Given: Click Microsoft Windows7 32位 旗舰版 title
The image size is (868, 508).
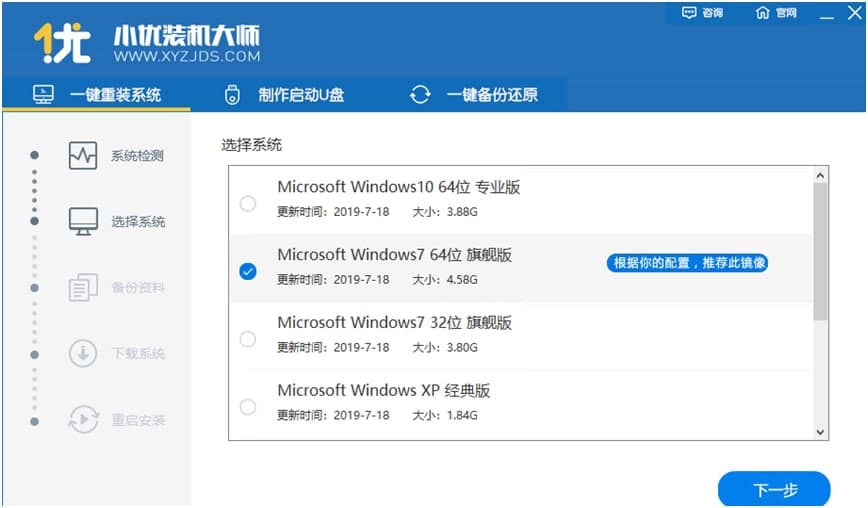Looking at the screenshot, I should click(x=394, y=323).
